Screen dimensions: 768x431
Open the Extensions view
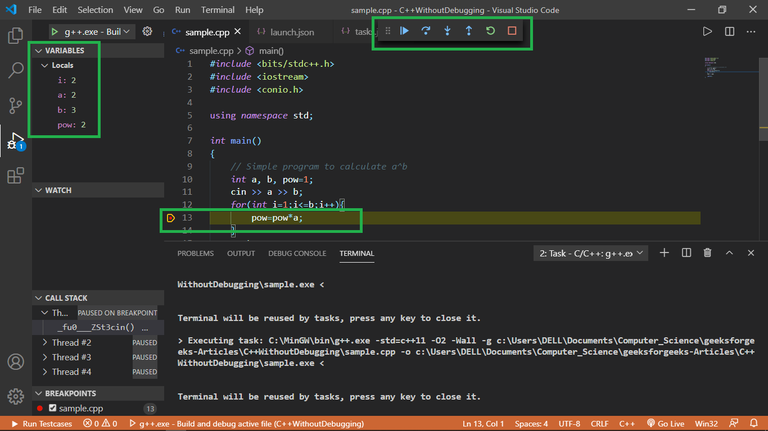(16, 175)
